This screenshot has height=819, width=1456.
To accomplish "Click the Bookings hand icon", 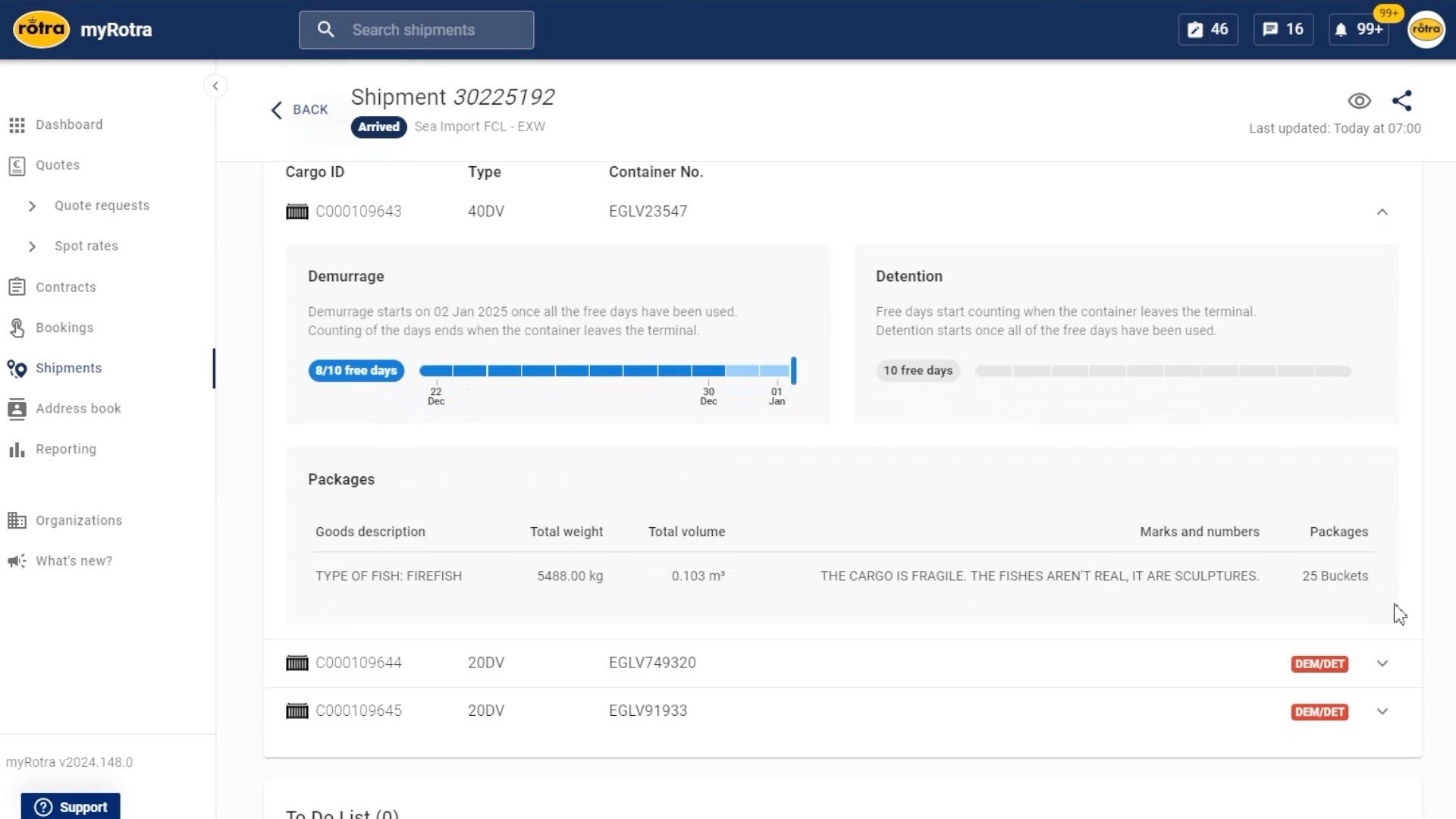I will point(17,328).
